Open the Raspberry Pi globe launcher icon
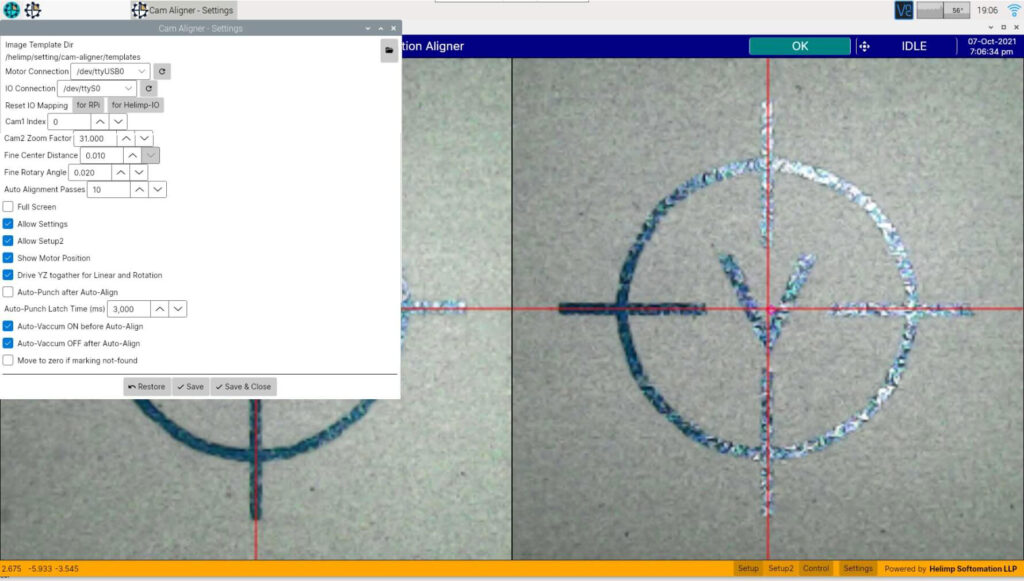 [11, 10]
